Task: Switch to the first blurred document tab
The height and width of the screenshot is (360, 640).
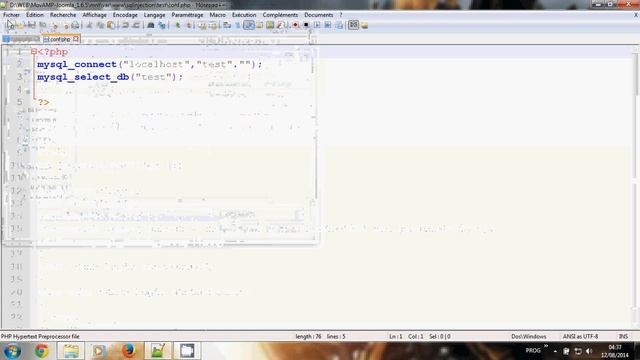Action: tap(21, 39)
